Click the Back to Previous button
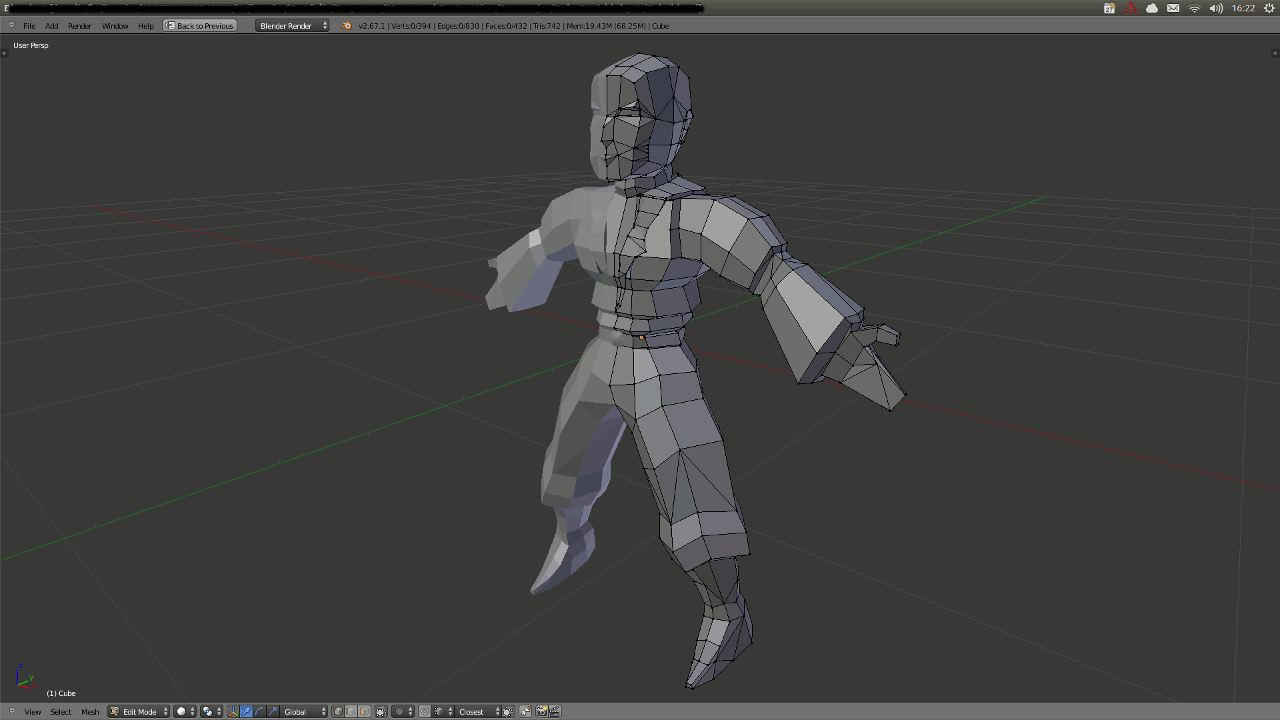 click(200, 26)
